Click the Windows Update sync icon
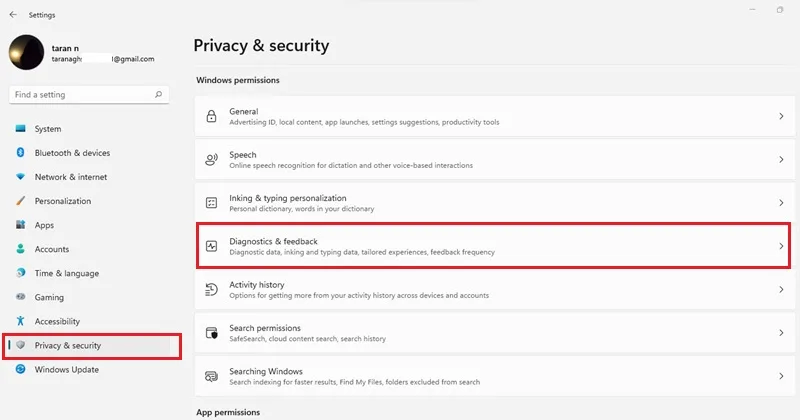The height and width of the screenshot is (420, 800). [x=20, y=369]
